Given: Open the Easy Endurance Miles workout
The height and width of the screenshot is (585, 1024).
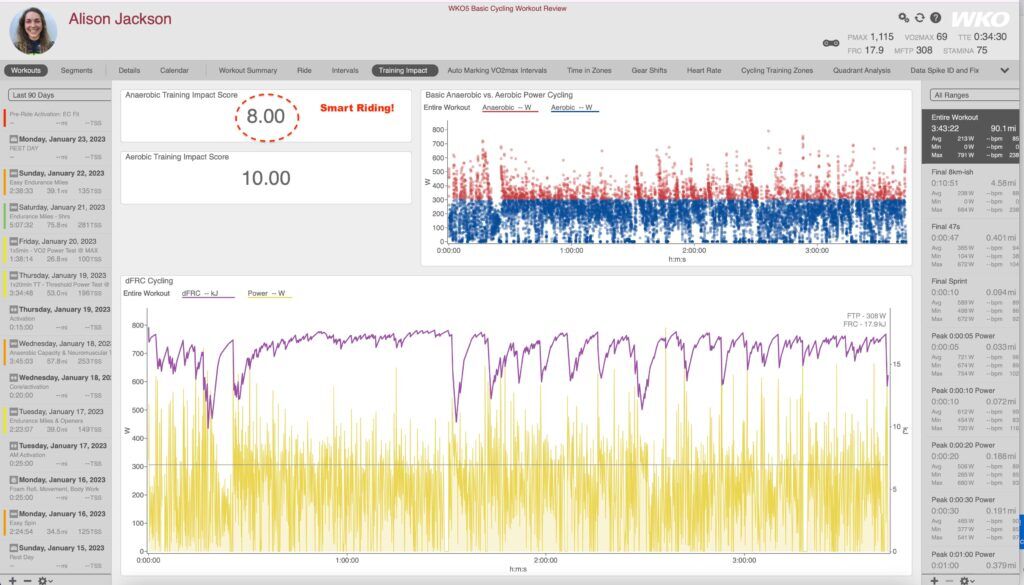Looking at the screenshot, I should (x=57, y=182).
